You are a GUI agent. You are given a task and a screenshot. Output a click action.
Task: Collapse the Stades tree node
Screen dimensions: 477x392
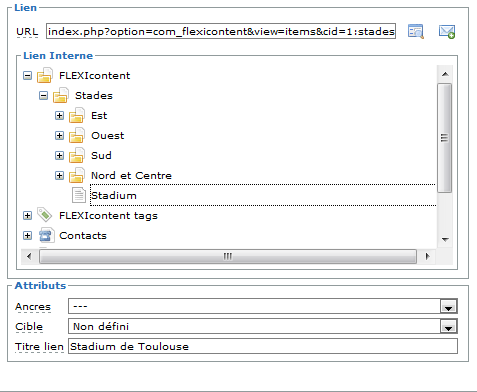44,96
